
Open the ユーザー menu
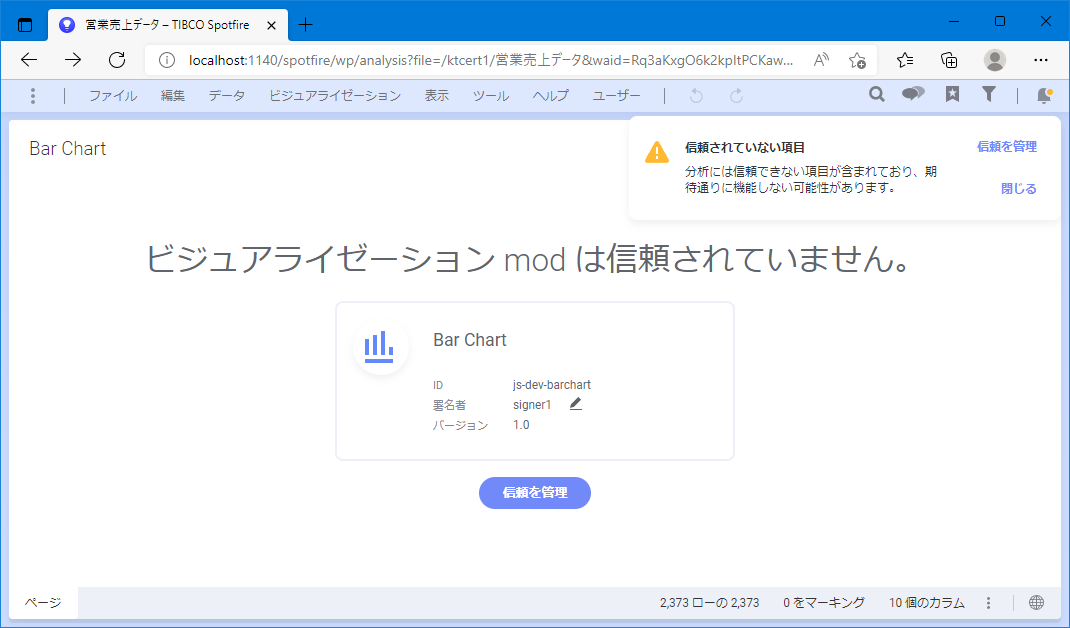617,96
